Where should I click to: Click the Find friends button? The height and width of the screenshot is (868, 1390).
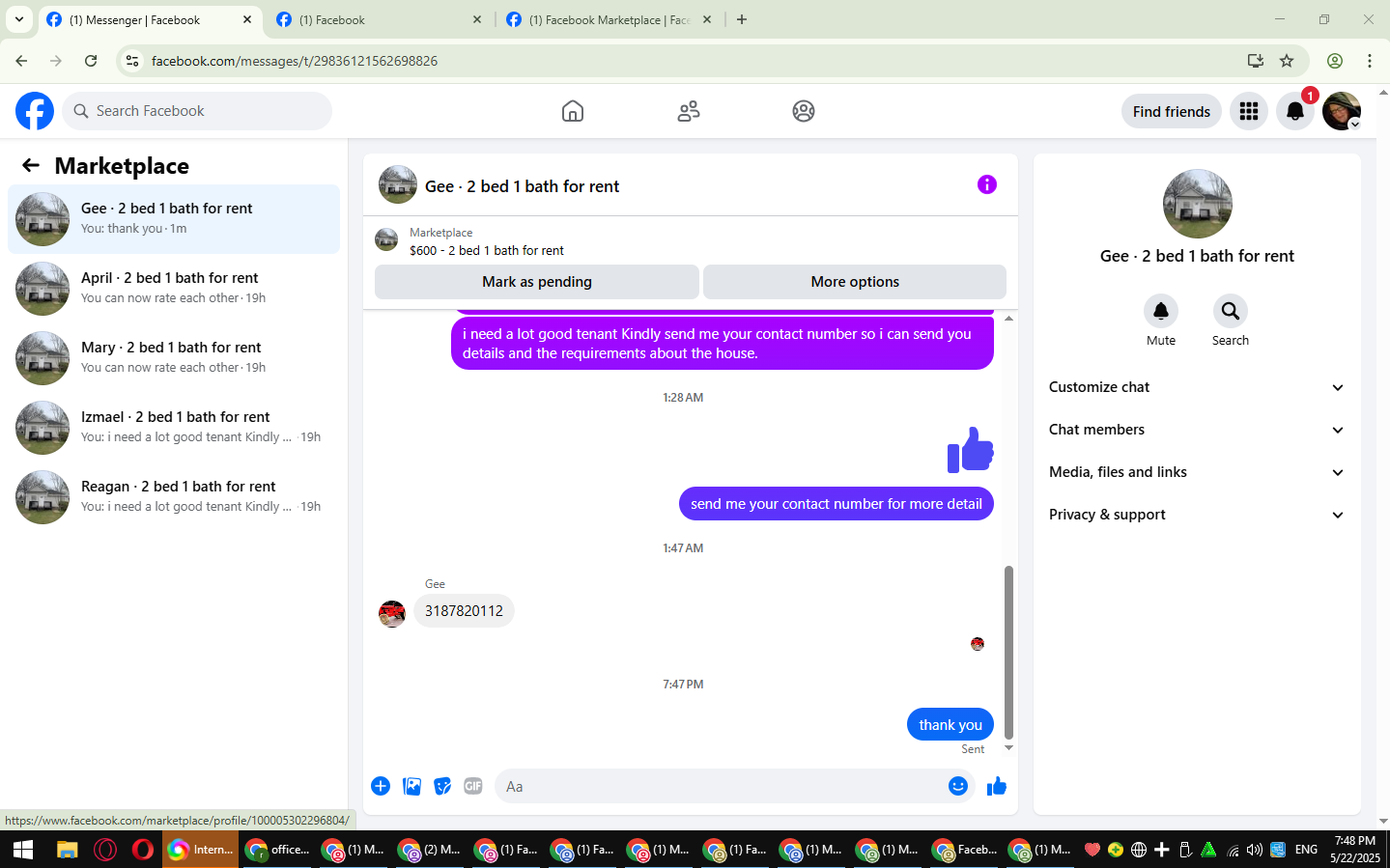click(1172, 111)
